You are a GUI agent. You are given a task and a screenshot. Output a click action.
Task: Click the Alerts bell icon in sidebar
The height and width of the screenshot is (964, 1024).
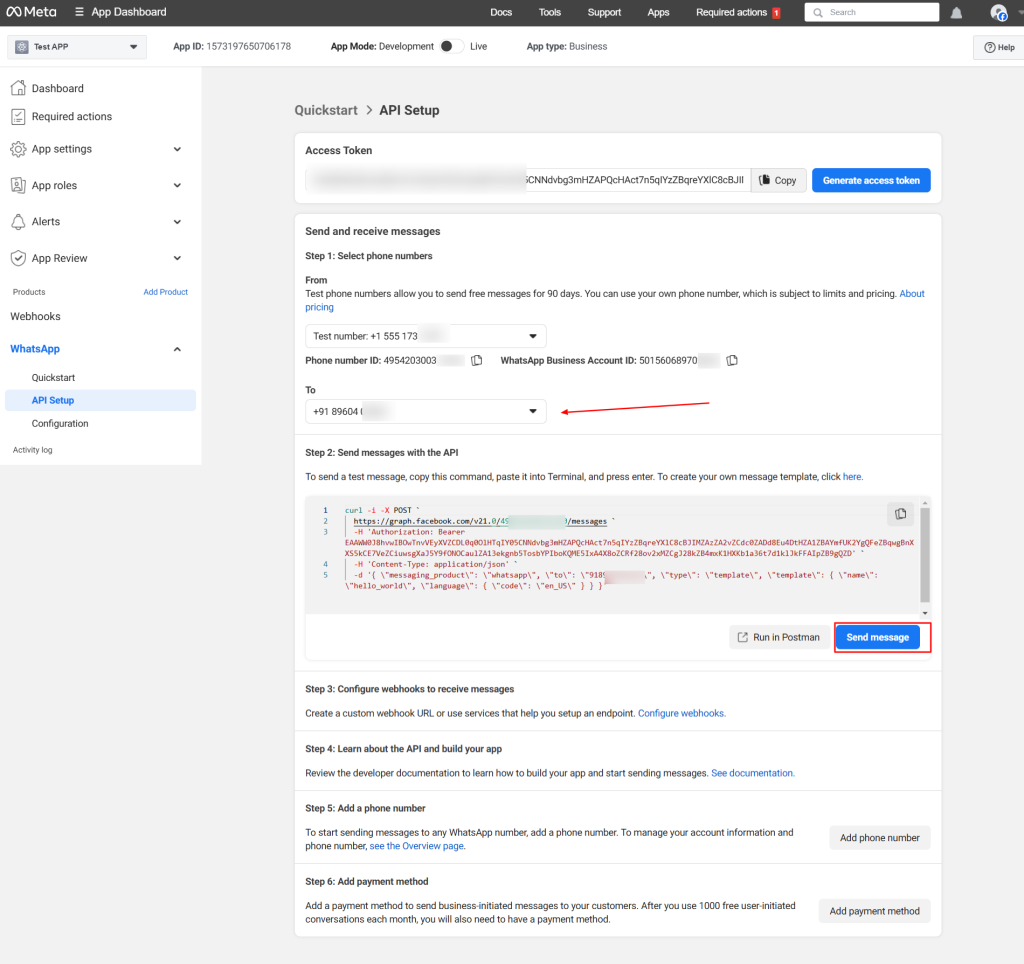[x=18, y=221]
